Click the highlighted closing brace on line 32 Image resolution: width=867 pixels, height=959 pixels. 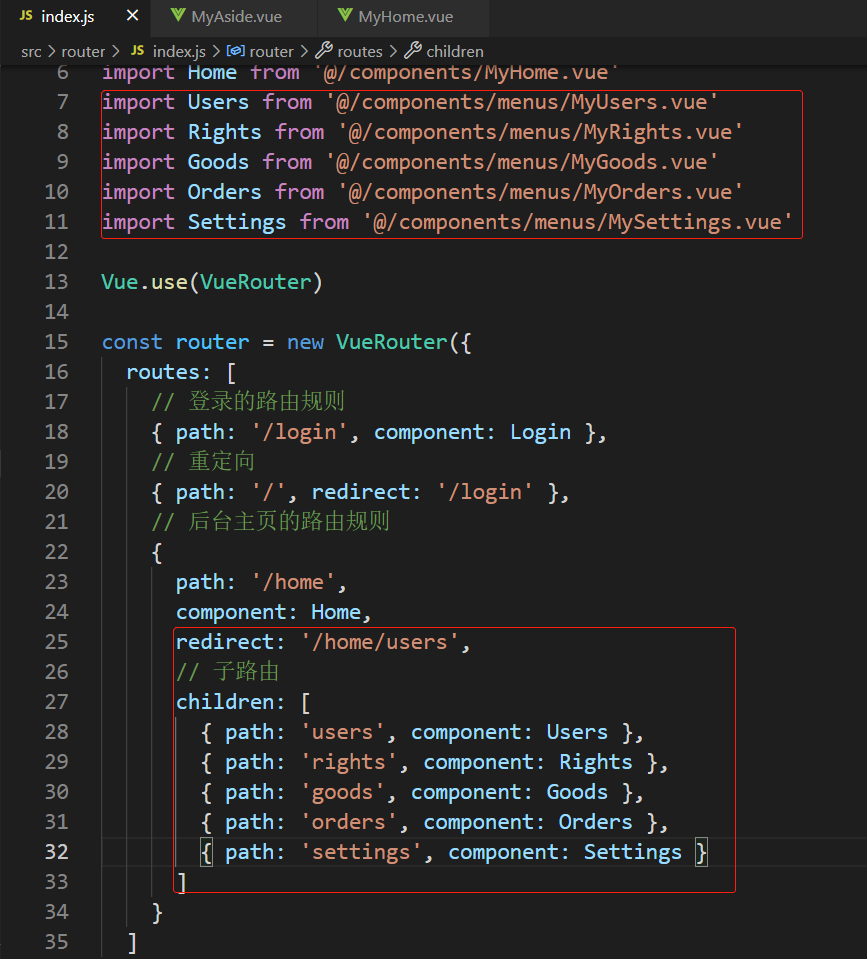(x=701, y=852)
